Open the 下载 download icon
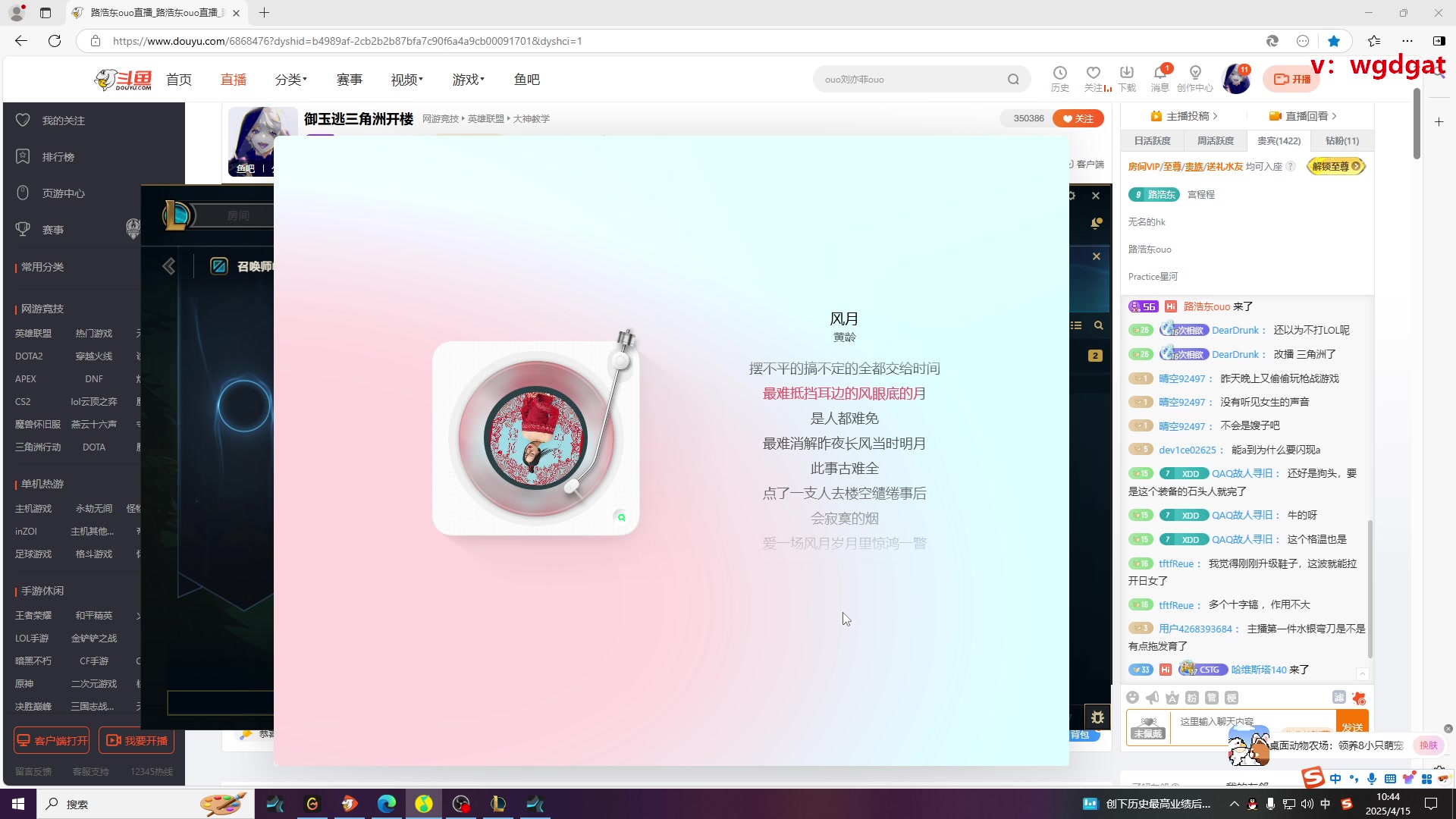 (x=1127, y=78)
